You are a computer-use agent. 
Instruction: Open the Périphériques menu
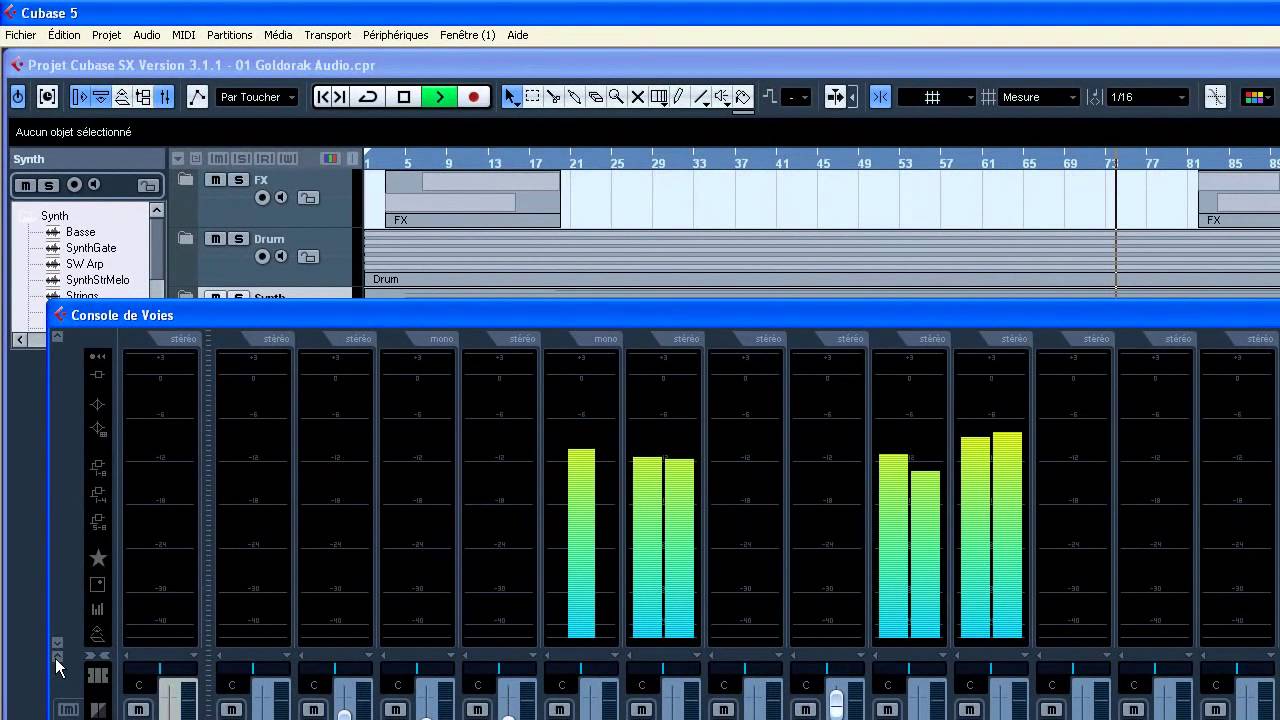[x=396, y=35]
